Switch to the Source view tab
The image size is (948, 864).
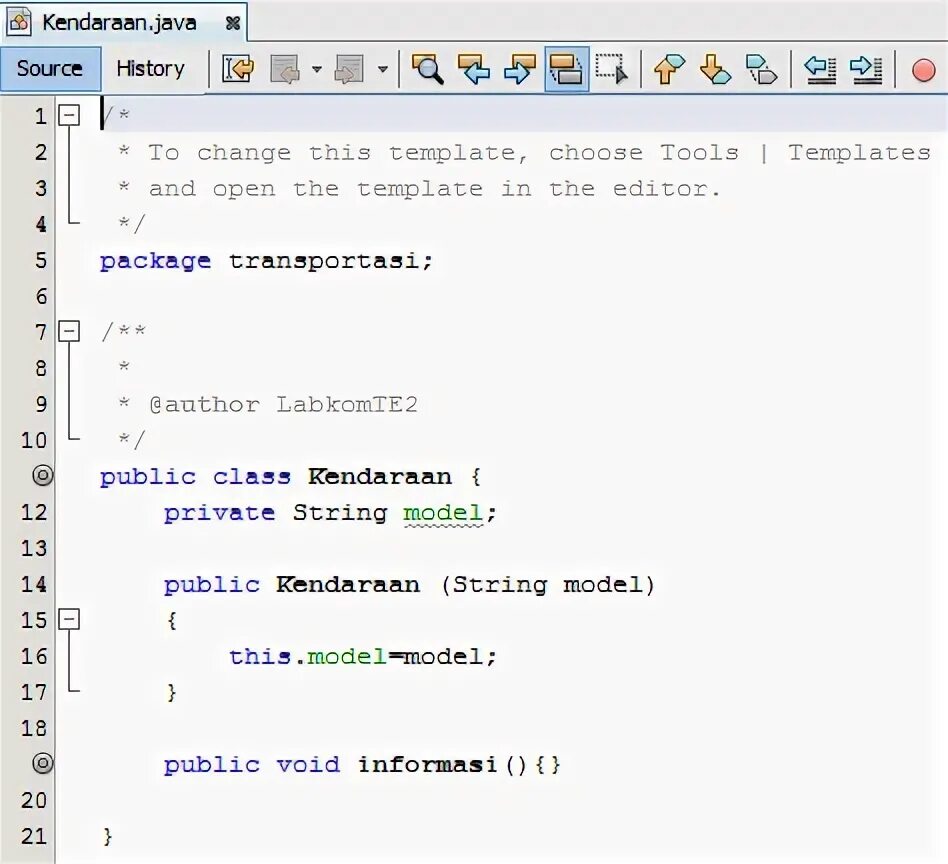[x=50, y=68]
